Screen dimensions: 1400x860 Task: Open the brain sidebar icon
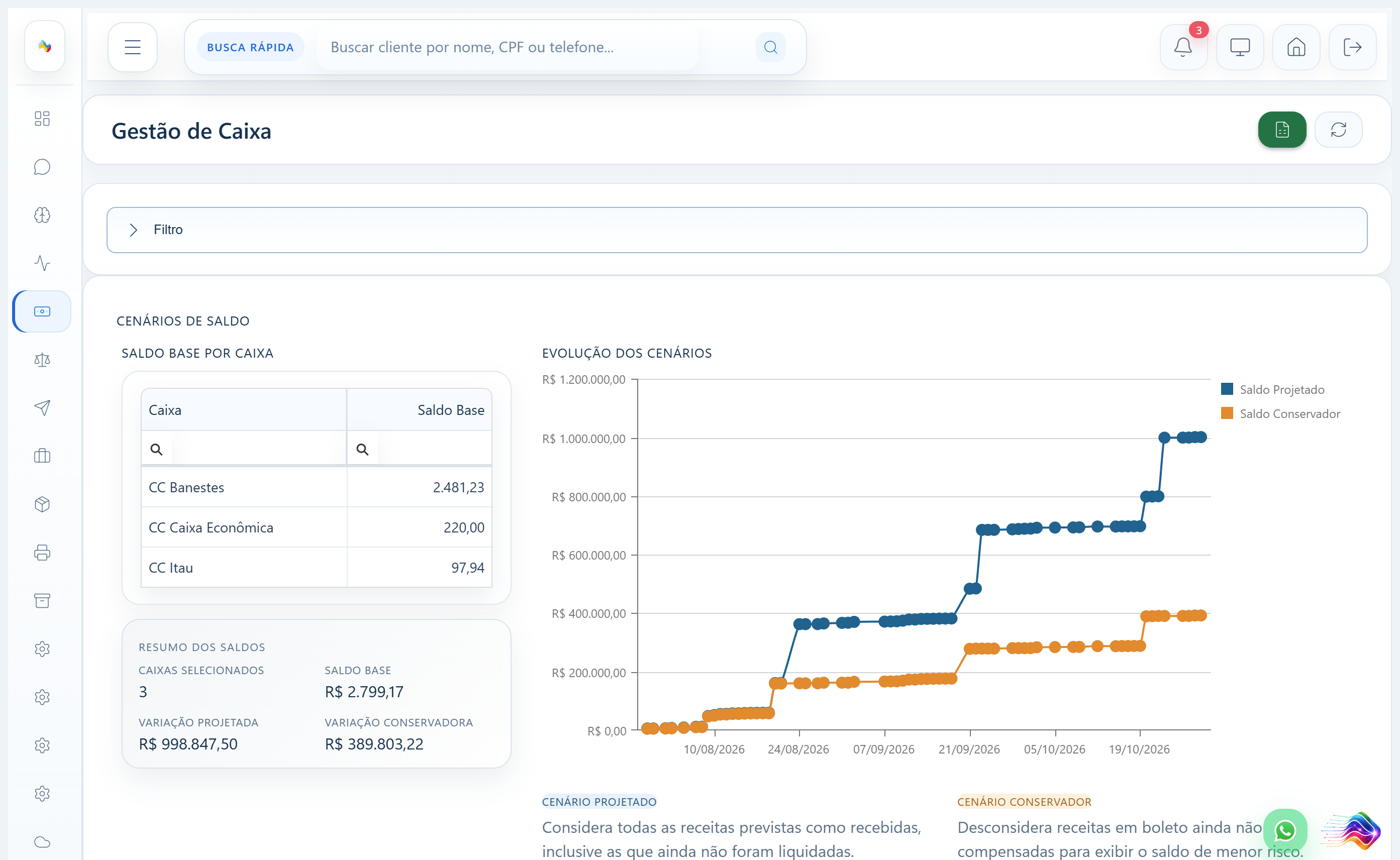click(x=42, y=215)
